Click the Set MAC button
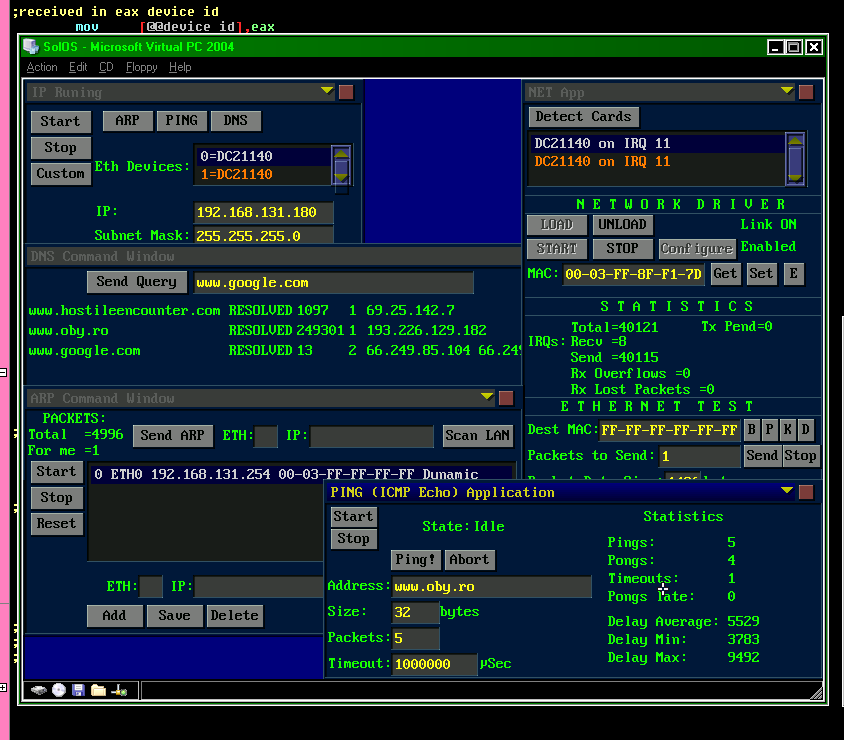This screenshot has height=740, width=844. [761, 273]
